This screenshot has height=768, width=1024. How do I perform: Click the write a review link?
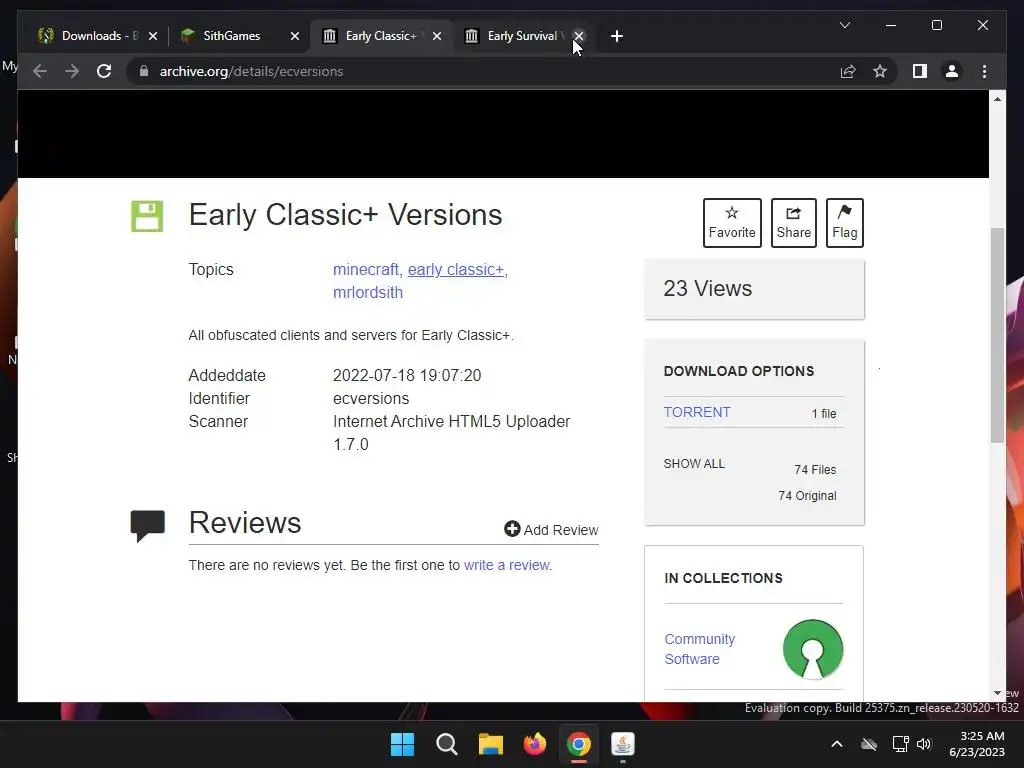click(507, 565)
